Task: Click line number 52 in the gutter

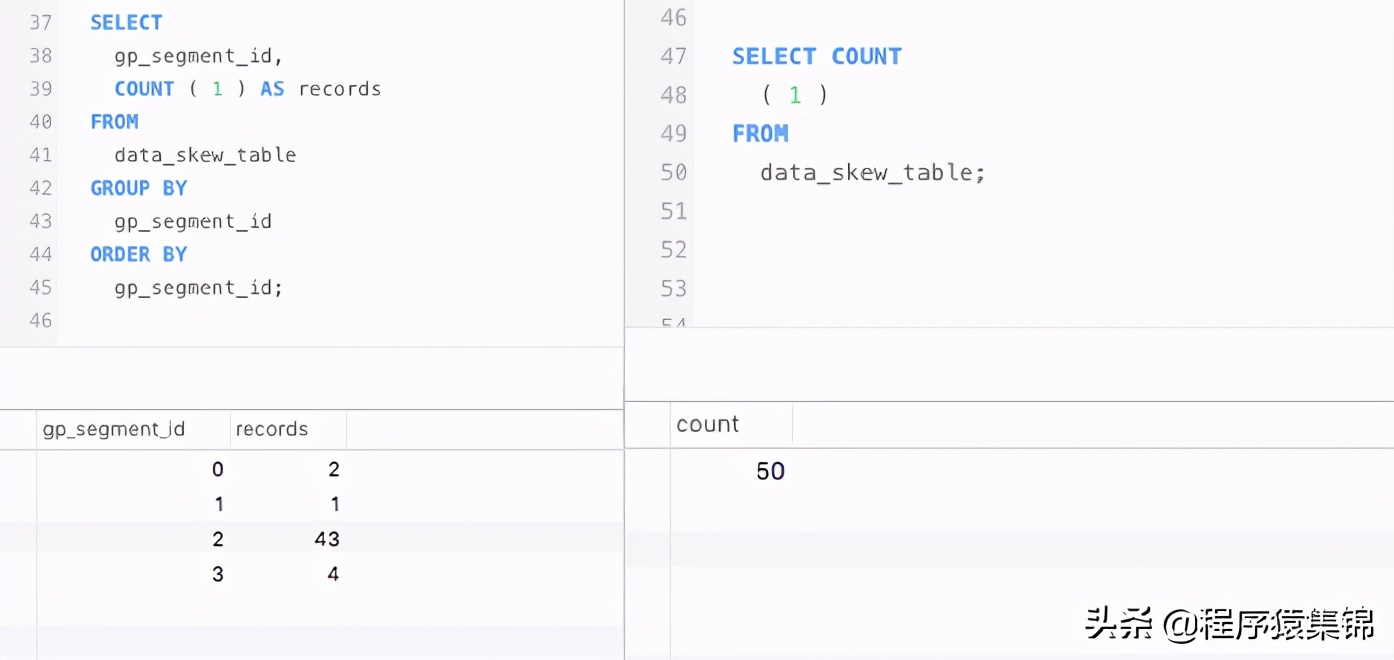Action: (x=674, y=250)
